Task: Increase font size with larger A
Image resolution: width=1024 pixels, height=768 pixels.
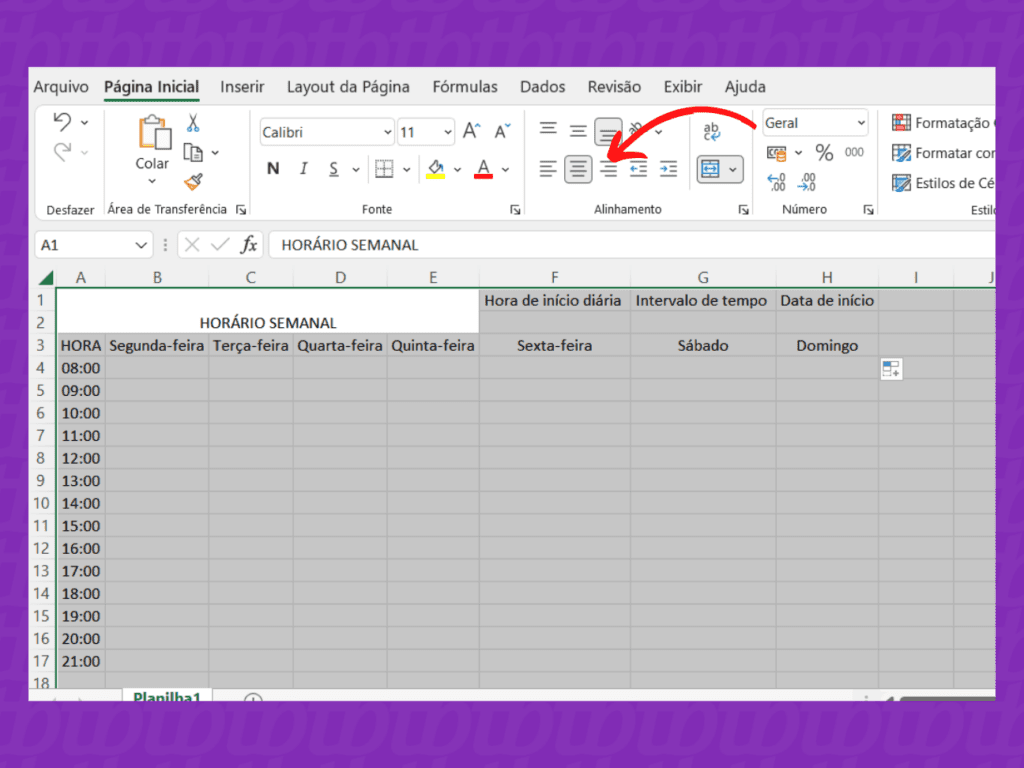Action: click(472, 131)
